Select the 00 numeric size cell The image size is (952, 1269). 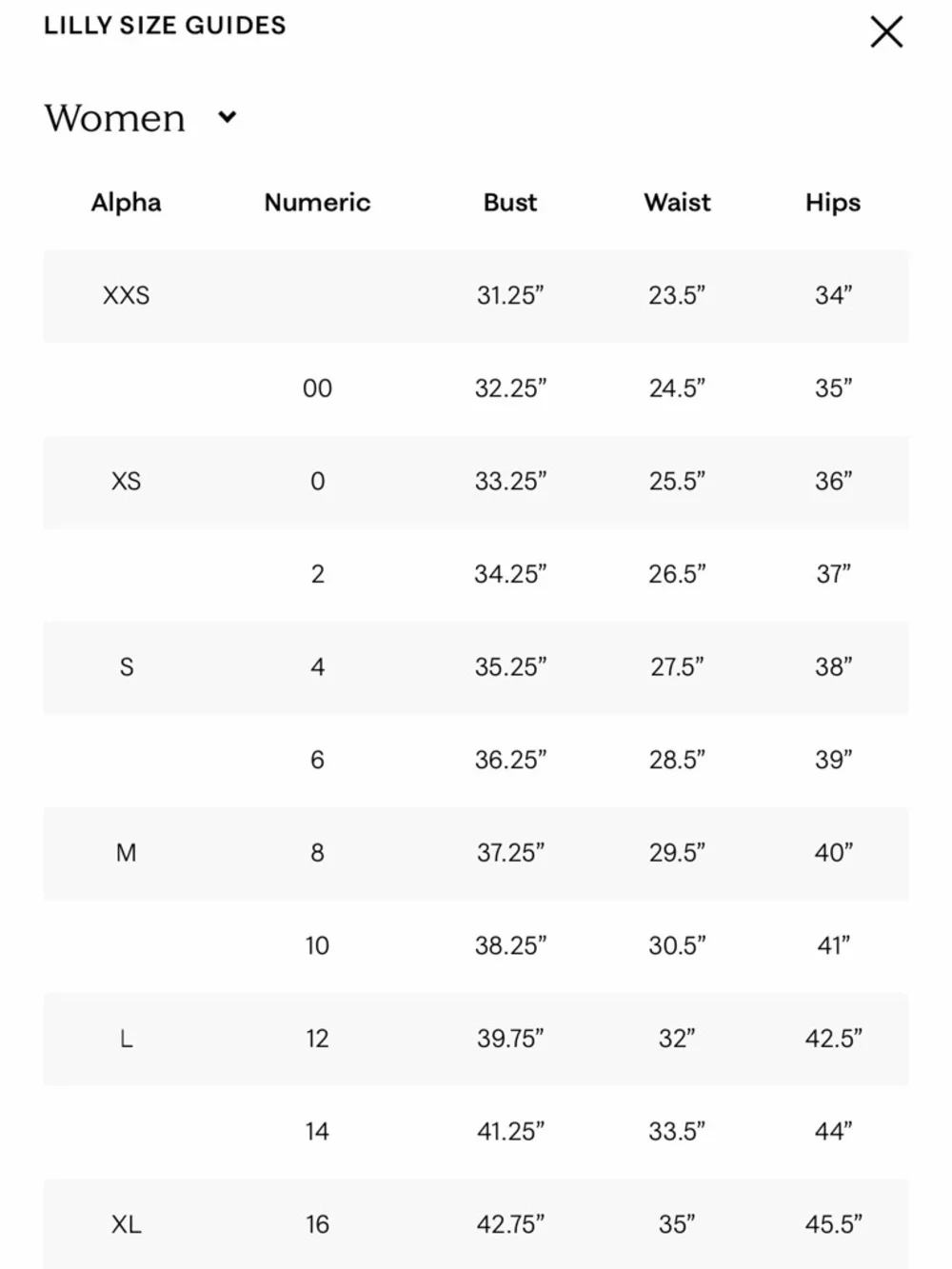[x=317, y=388]
